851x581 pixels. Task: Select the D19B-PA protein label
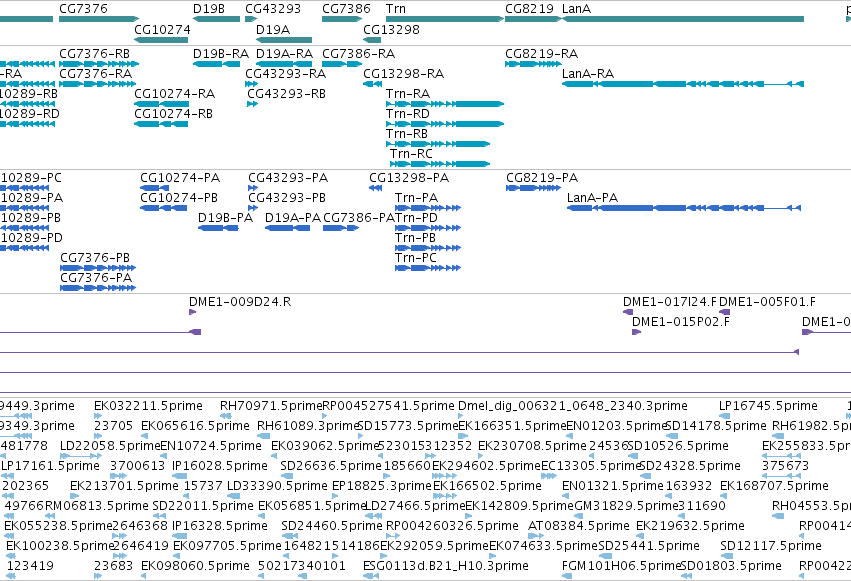(225, 218)
